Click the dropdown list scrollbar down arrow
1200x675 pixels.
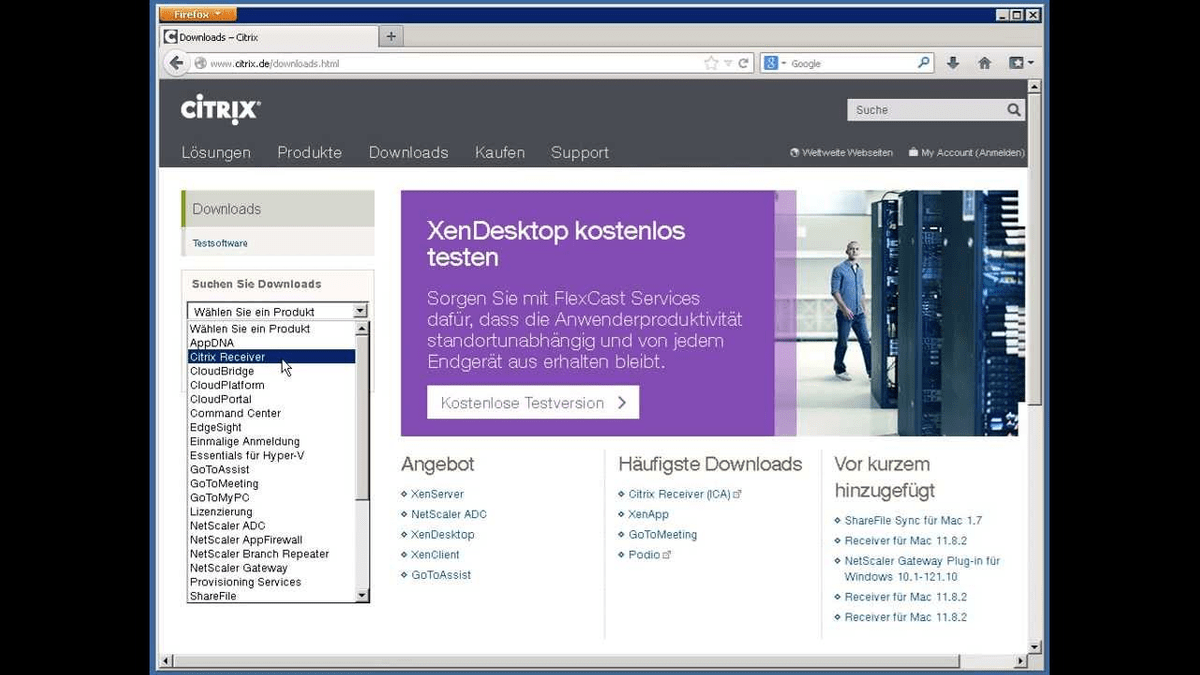(x=362, y=596)
